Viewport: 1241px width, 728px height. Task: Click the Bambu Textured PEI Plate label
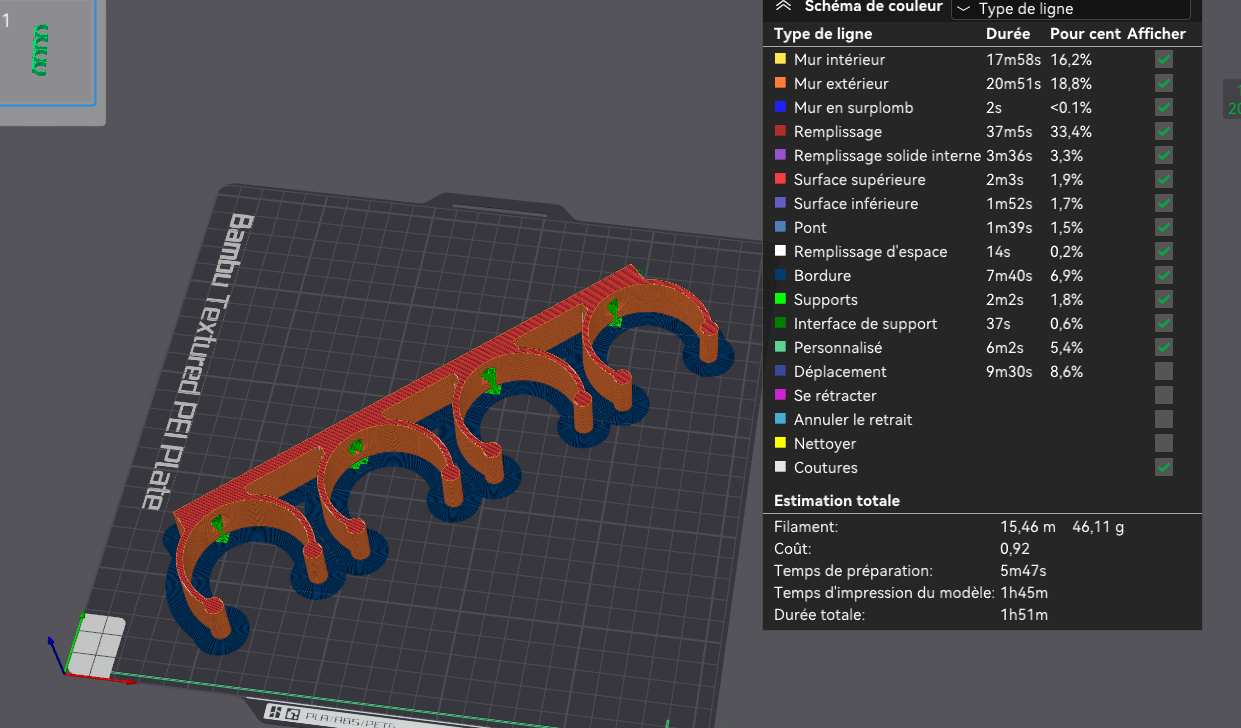click(x=198, y=362)
